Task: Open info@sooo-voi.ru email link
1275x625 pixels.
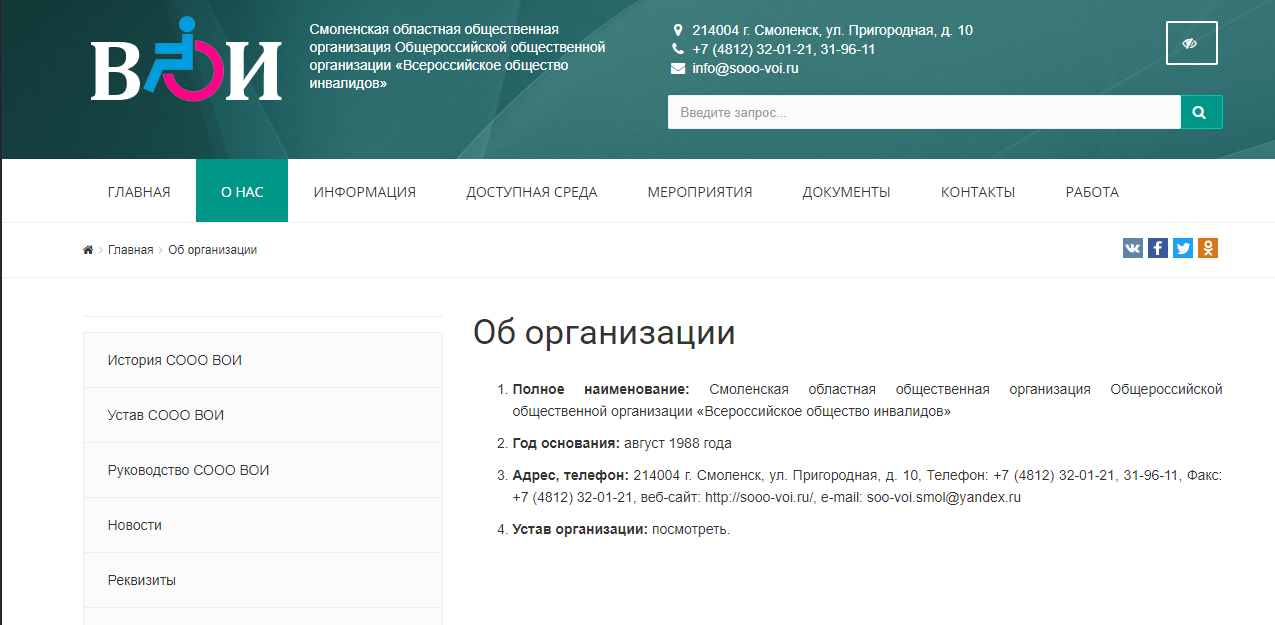Action: point(745,69)
